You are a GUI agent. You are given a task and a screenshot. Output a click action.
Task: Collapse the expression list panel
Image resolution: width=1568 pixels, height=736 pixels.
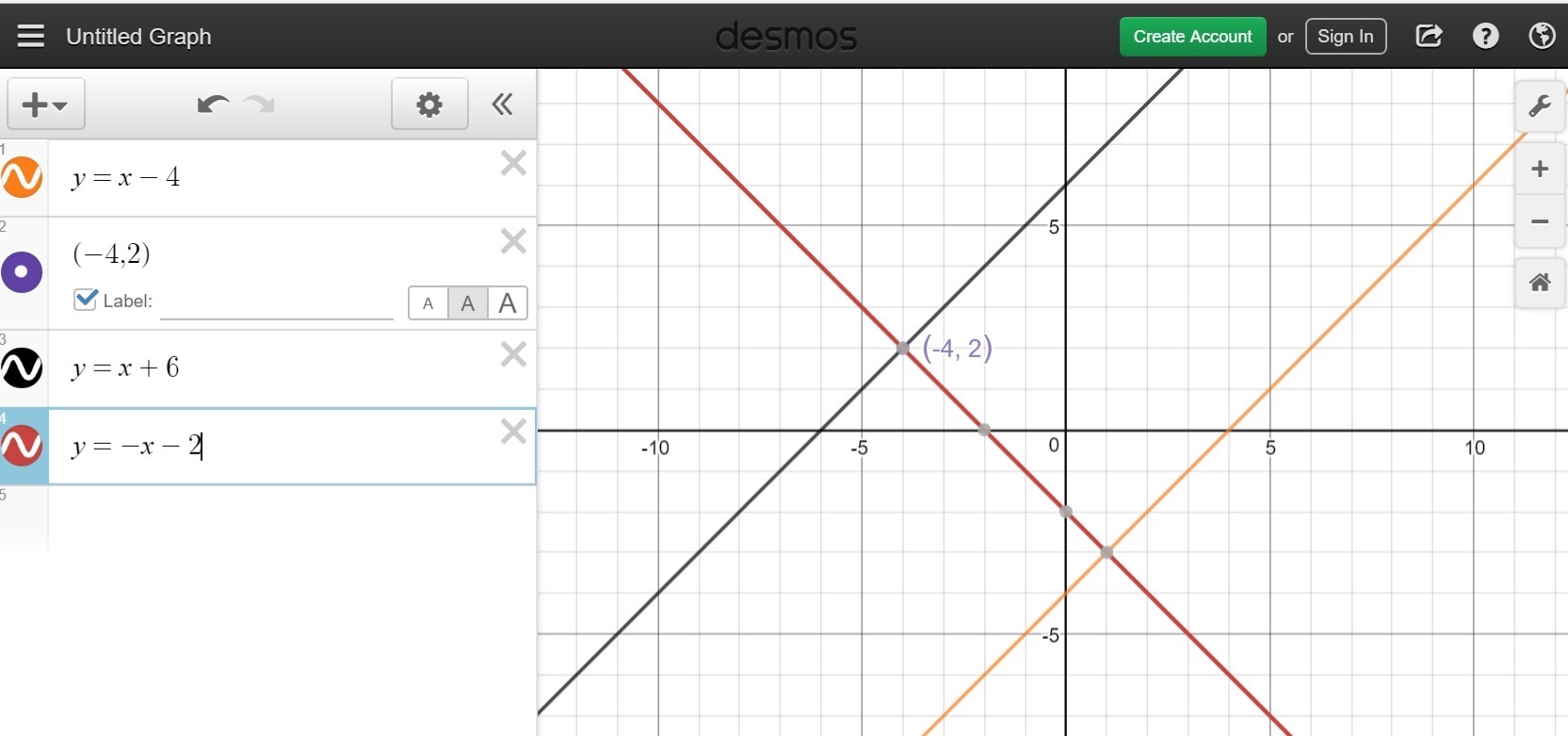pos(502,104)
